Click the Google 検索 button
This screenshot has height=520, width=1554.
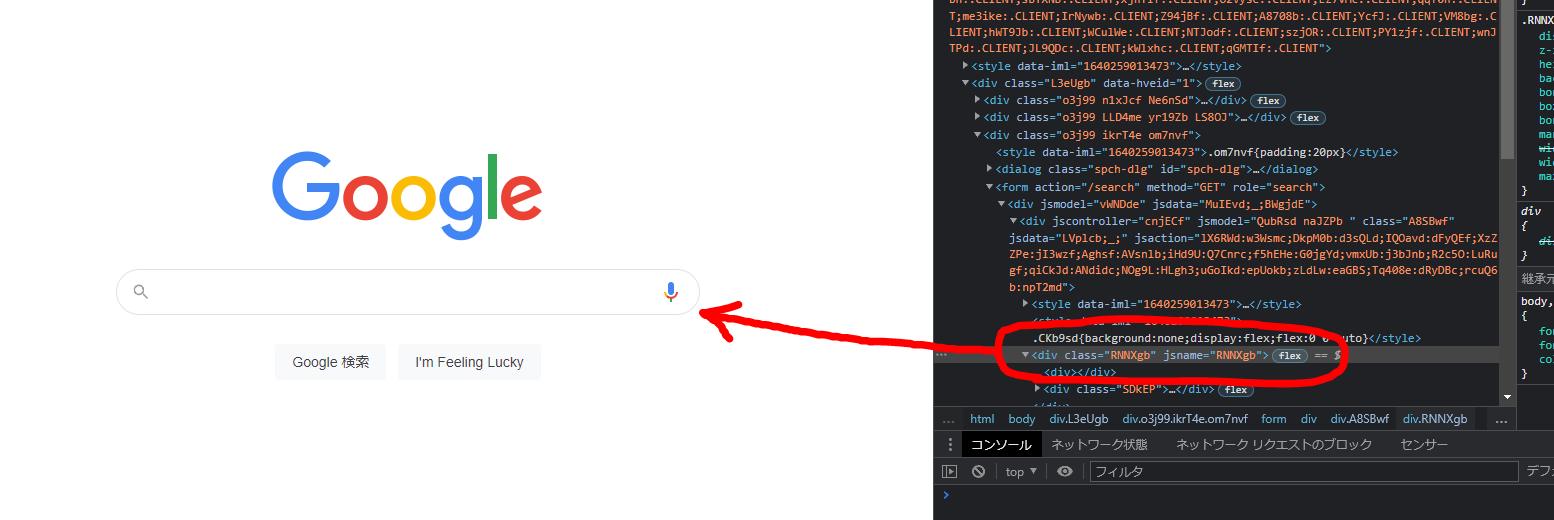click(x=330, y=362)
